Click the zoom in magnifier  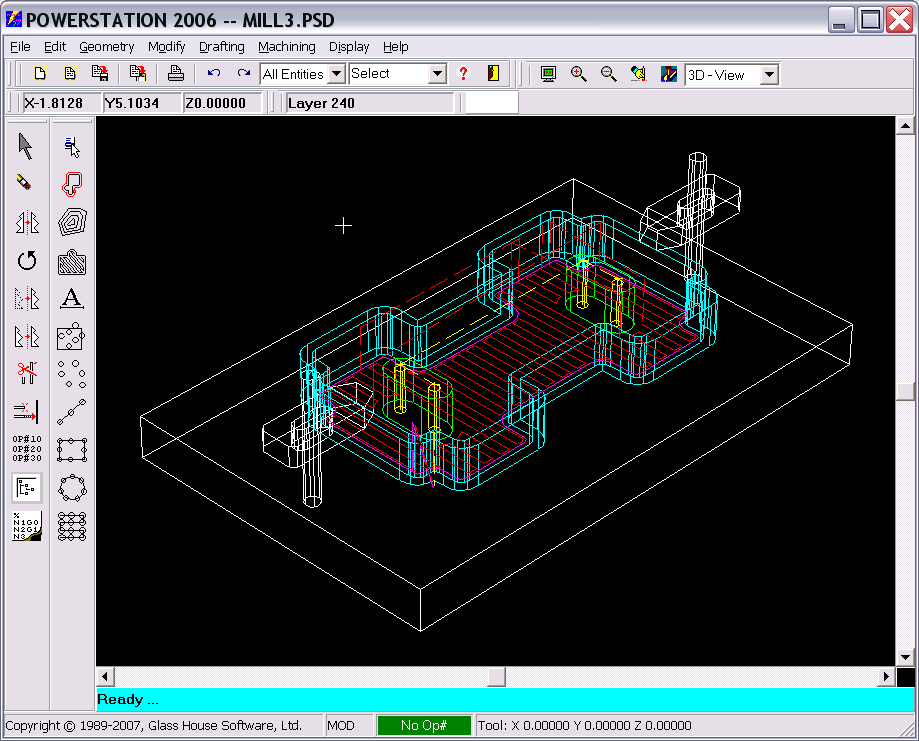tap(578, 74)
